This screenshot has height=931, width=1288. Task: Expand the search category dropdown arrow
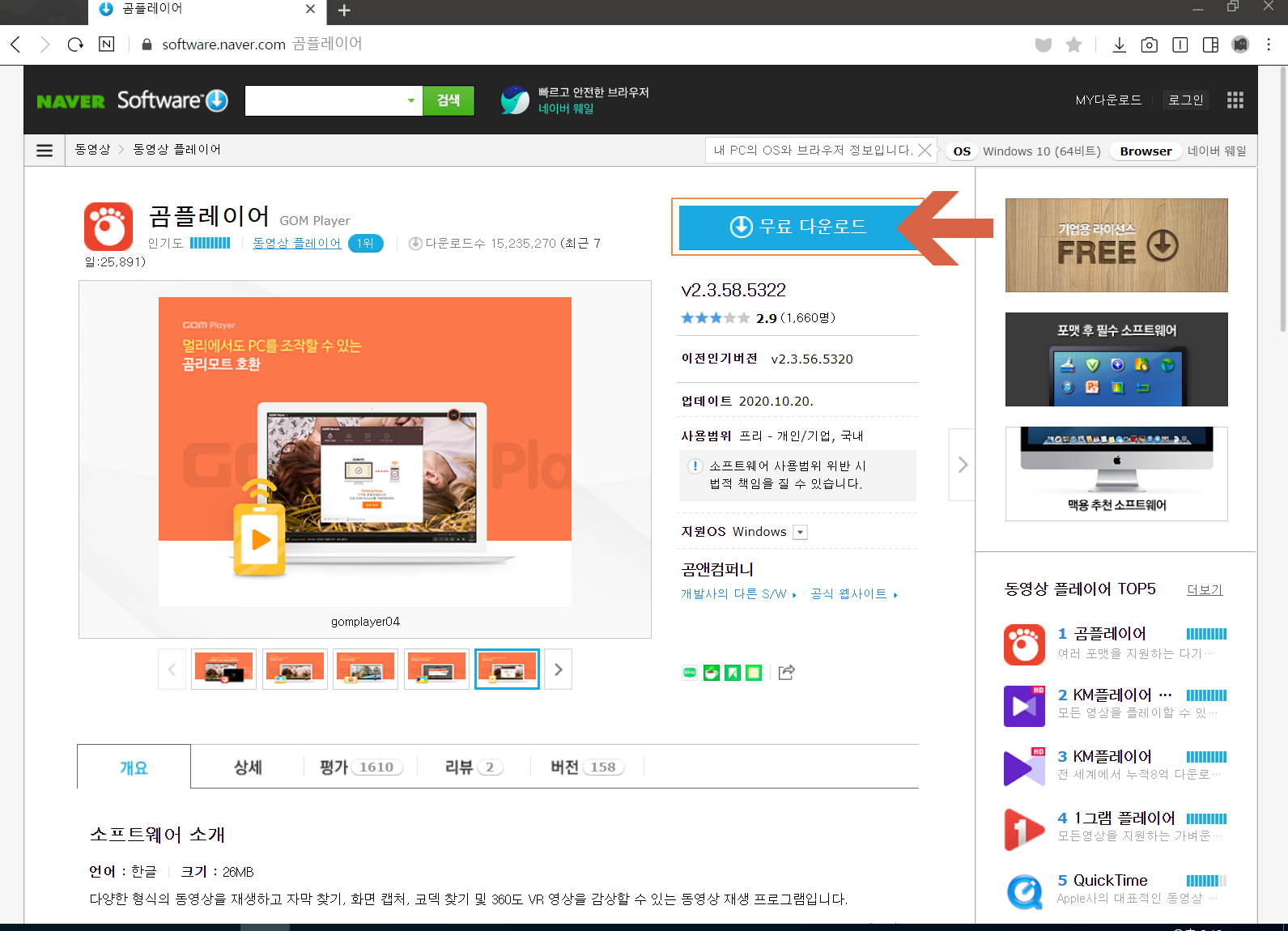coord(411,100)
